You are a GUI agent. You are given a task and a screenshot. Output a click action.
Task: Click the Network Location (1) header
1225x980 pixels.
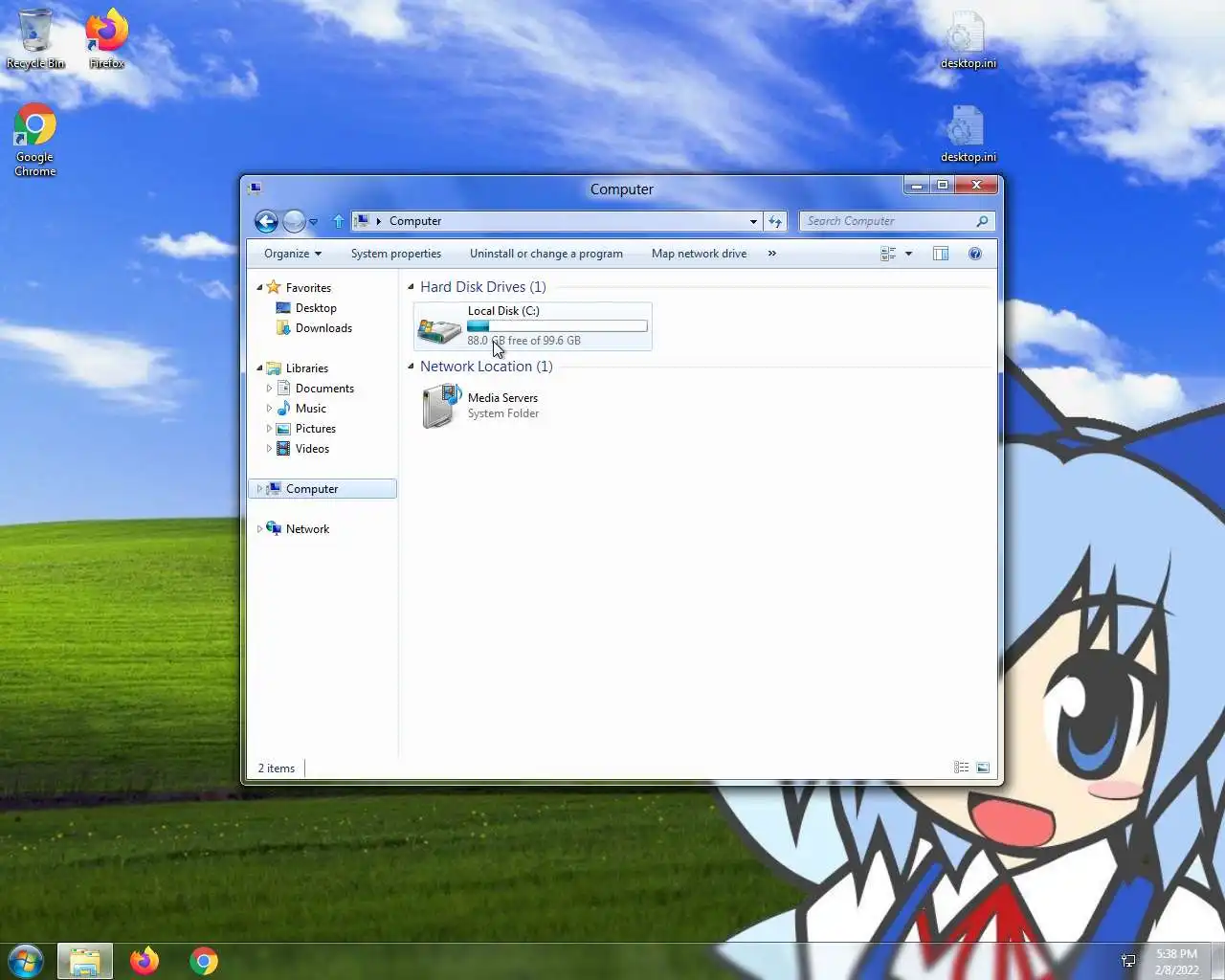(486, 367)
